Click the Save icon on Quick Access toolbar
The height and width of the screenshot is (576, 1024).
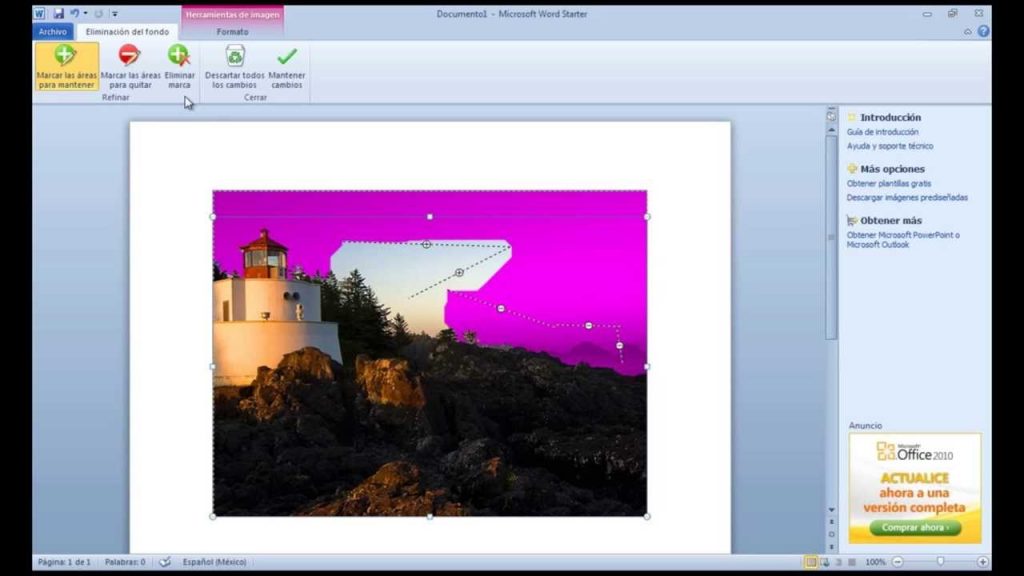(59, 13)
